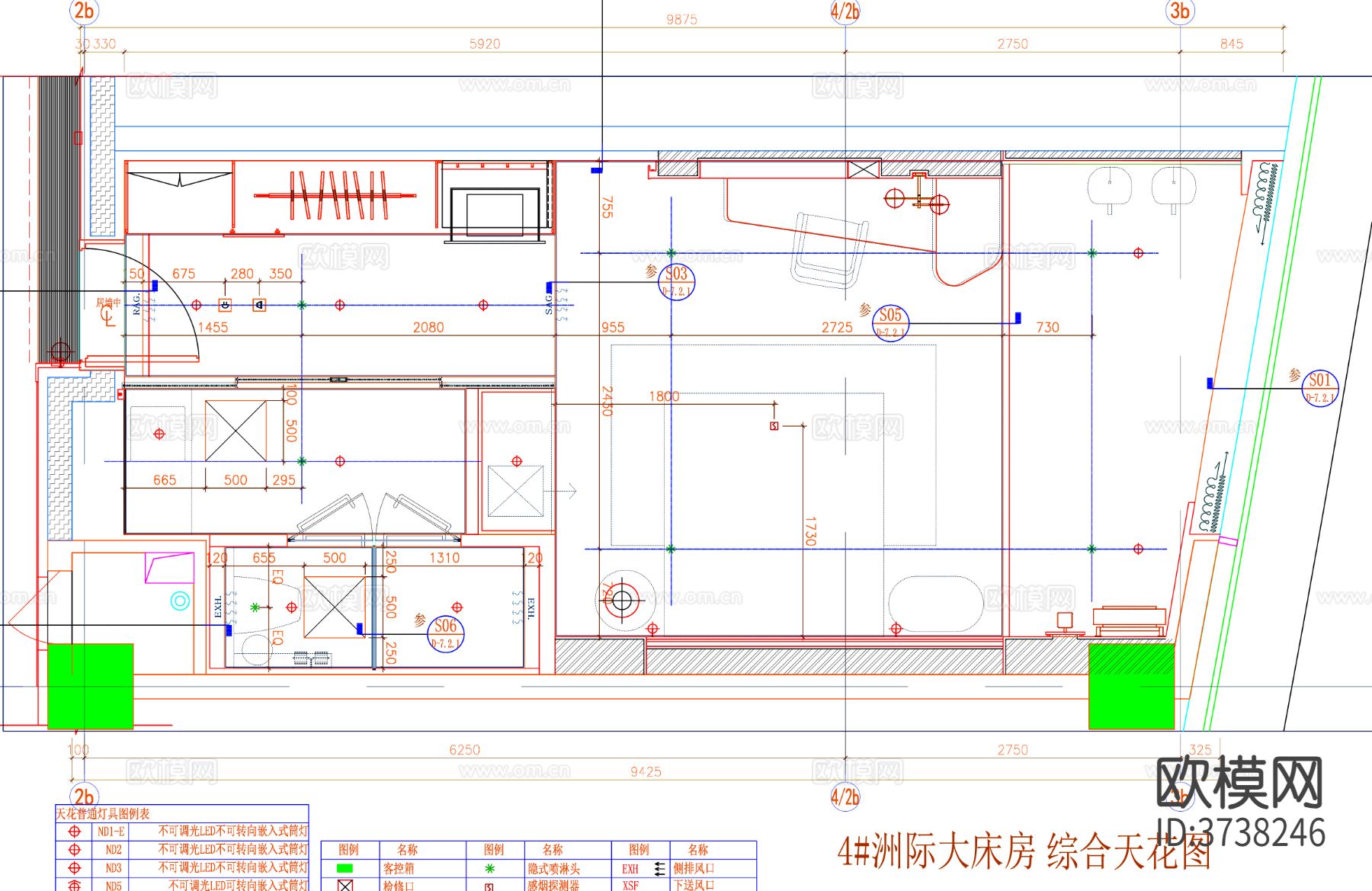Viewport: 1372px width, 891px height.
Task: Click the drawing title 4#洲际大床房 综合天花图
Action: coord(1024,851)
